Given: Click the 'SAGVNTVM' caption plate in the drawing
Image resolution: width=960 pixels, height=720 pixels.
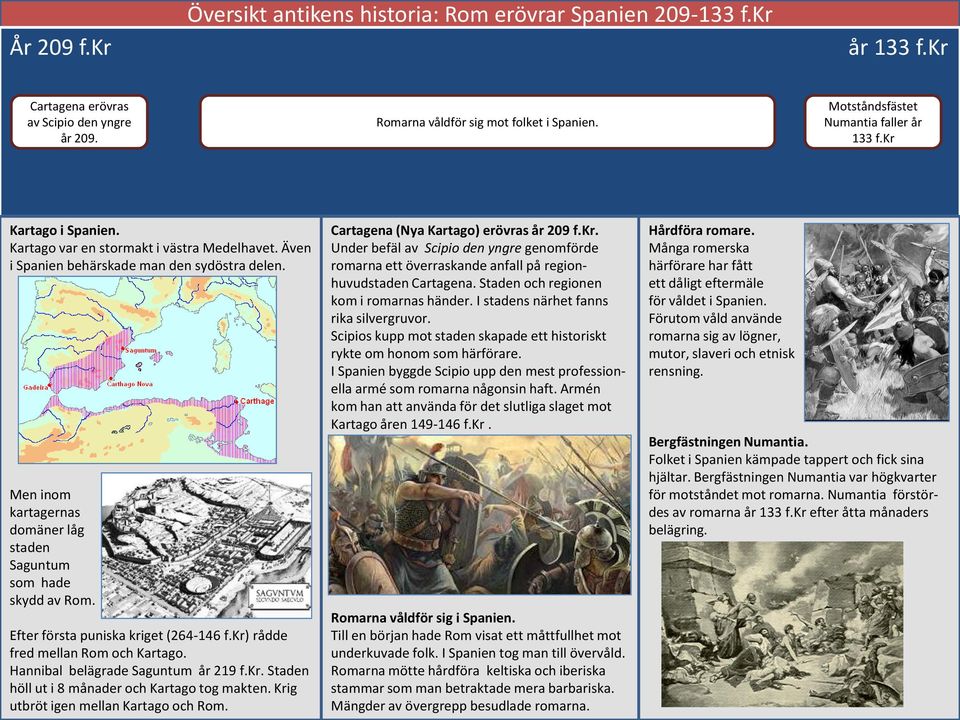Looking at the screenshot, I should click(280, 596).
